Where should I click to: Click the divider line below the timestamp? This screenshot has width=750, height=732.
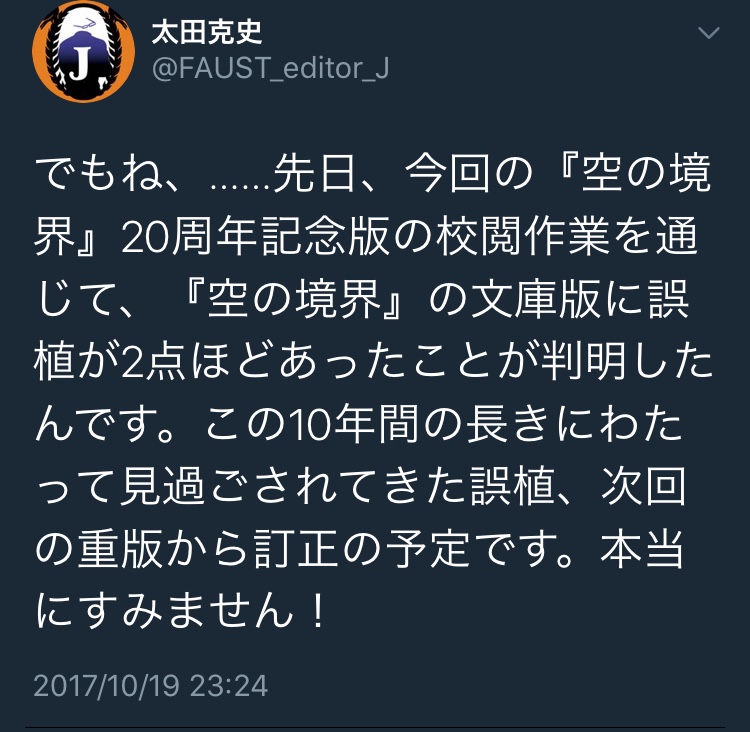point(375,729)
